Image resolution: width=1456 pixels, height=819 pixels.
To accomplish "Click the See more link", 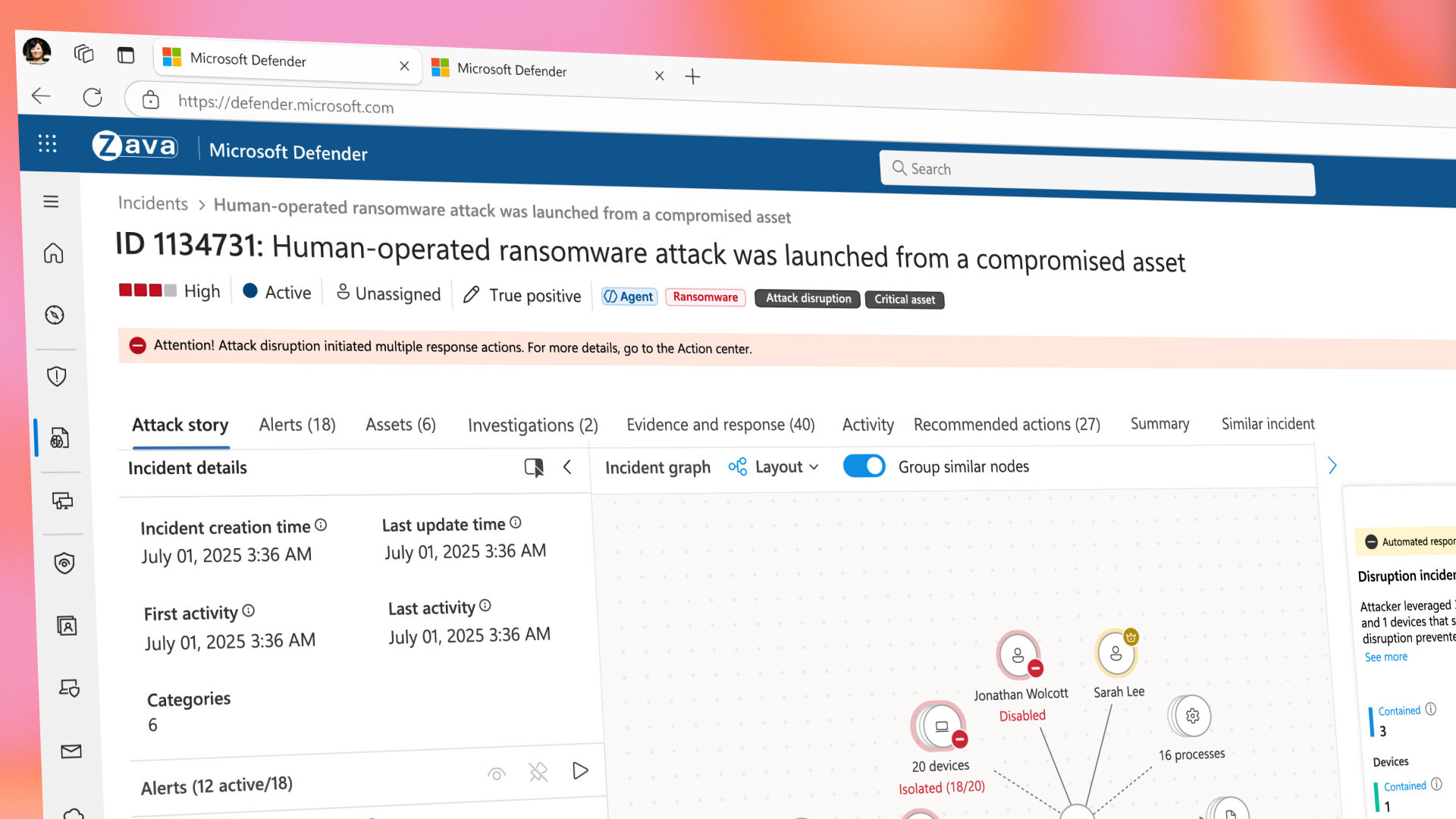I will [x=1385, y=657].
